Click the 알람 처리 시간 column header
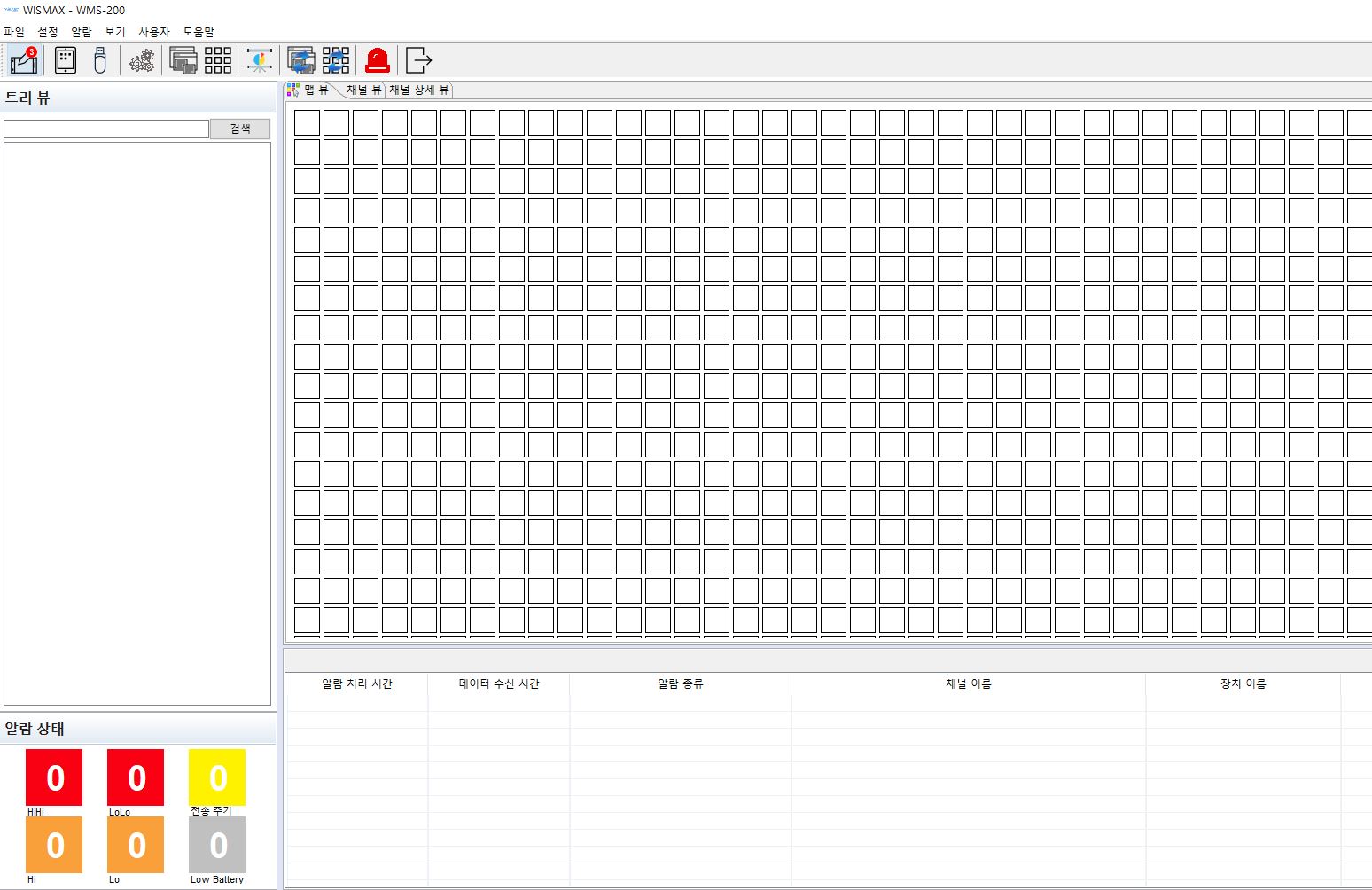 (357, 683)
